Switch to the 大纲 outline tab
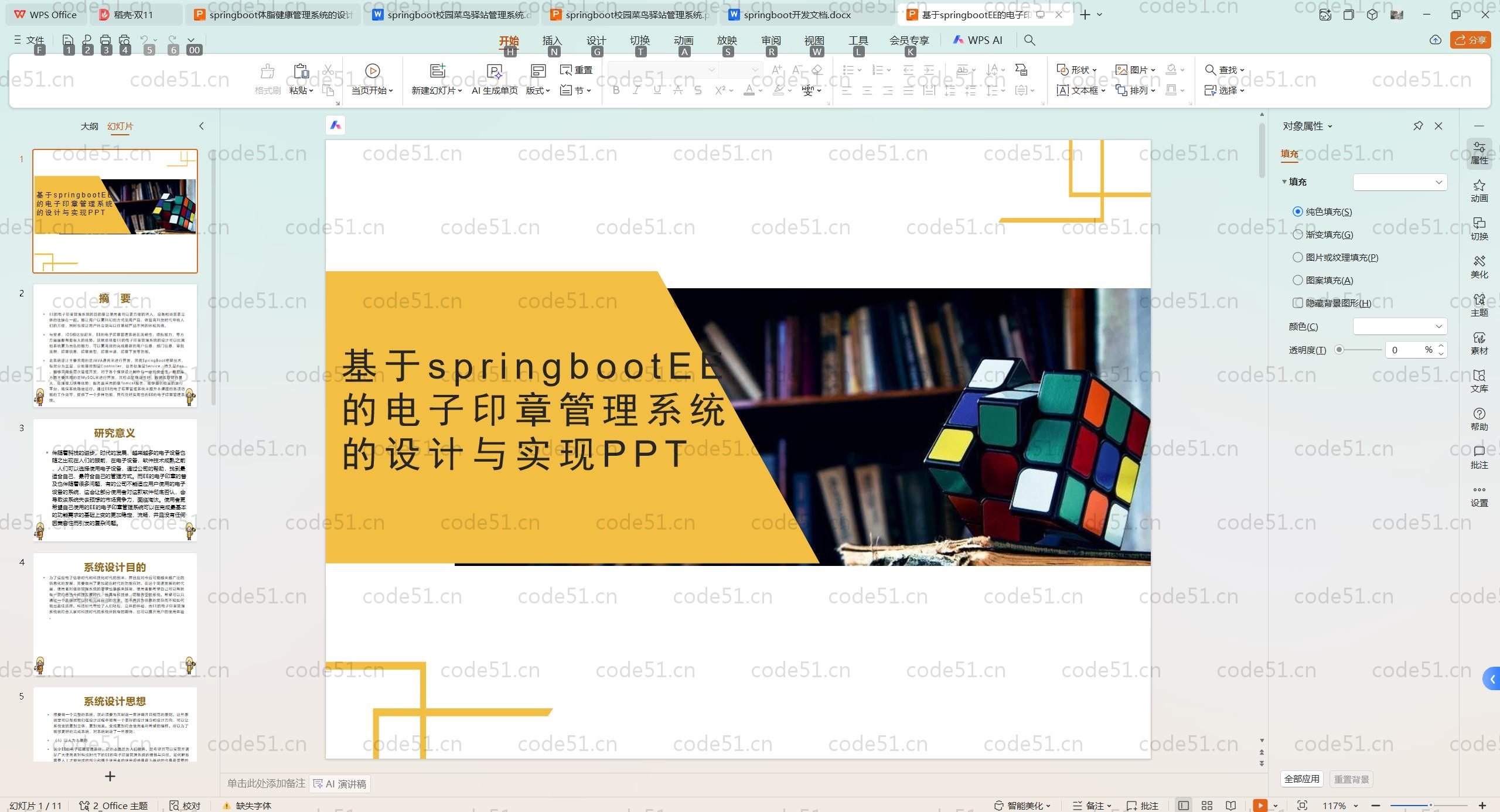The height and width of the screenshot is (812, 1500). pyautogui.click(x=89, y=126)
